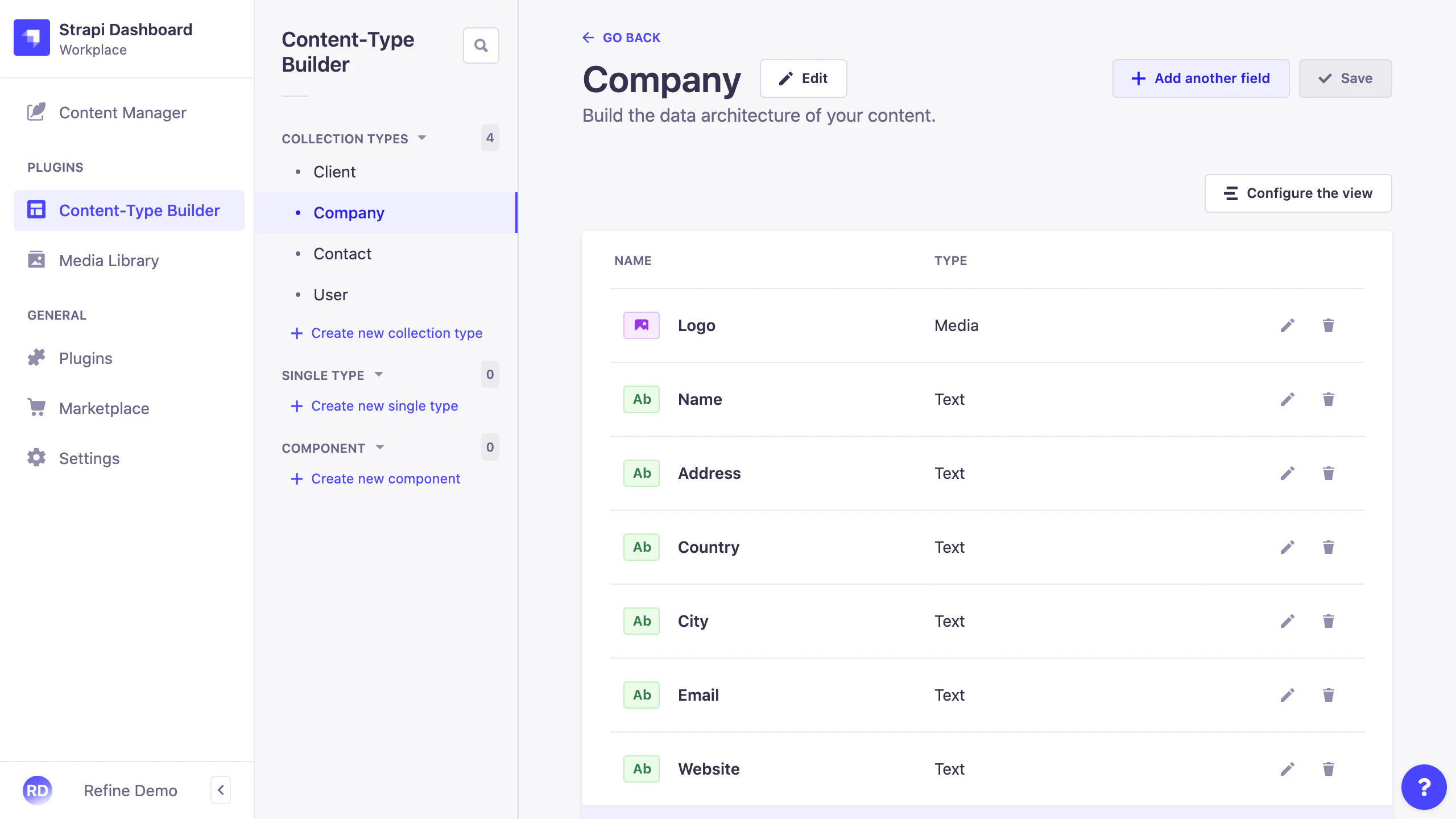Go to Content Manager
Screen dimensions: 1456x819
pos(123,113)
